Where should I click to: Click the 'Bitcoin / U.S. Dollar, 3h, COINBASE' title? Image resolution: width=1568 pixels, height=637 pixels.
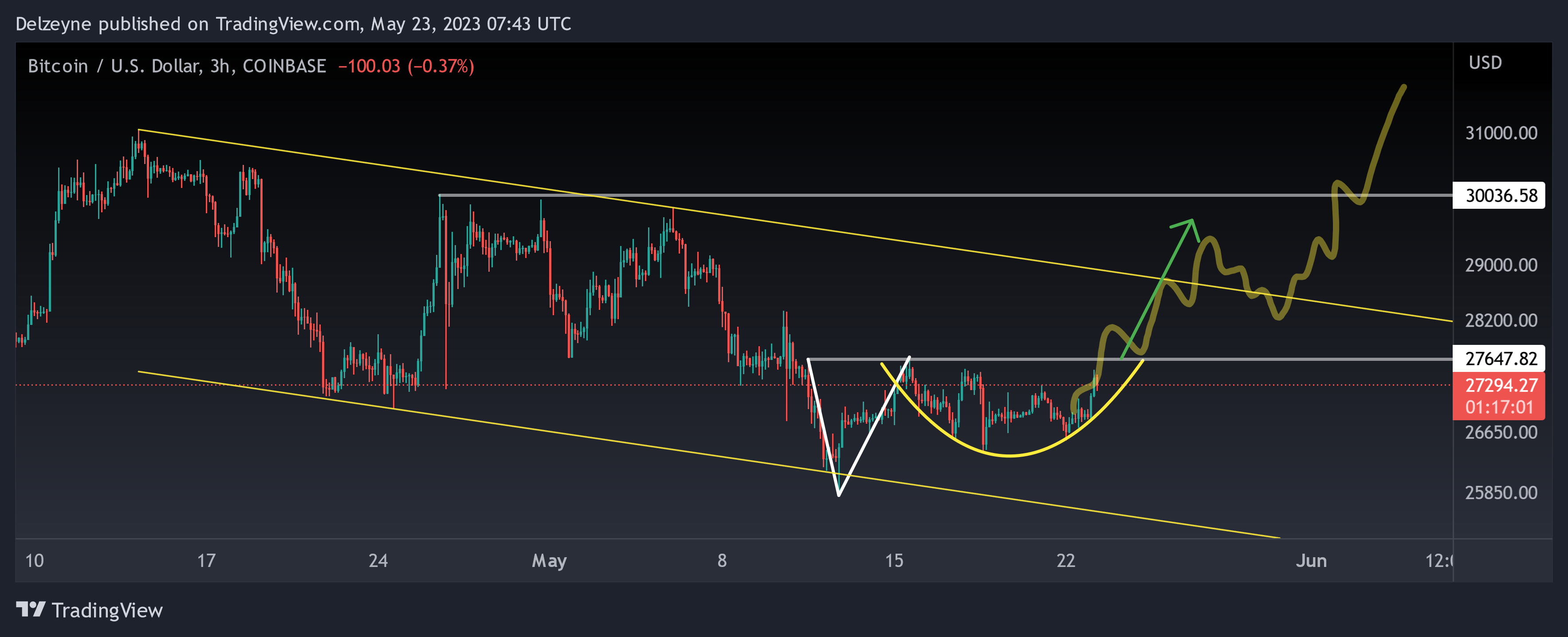(x=177, y=66)
